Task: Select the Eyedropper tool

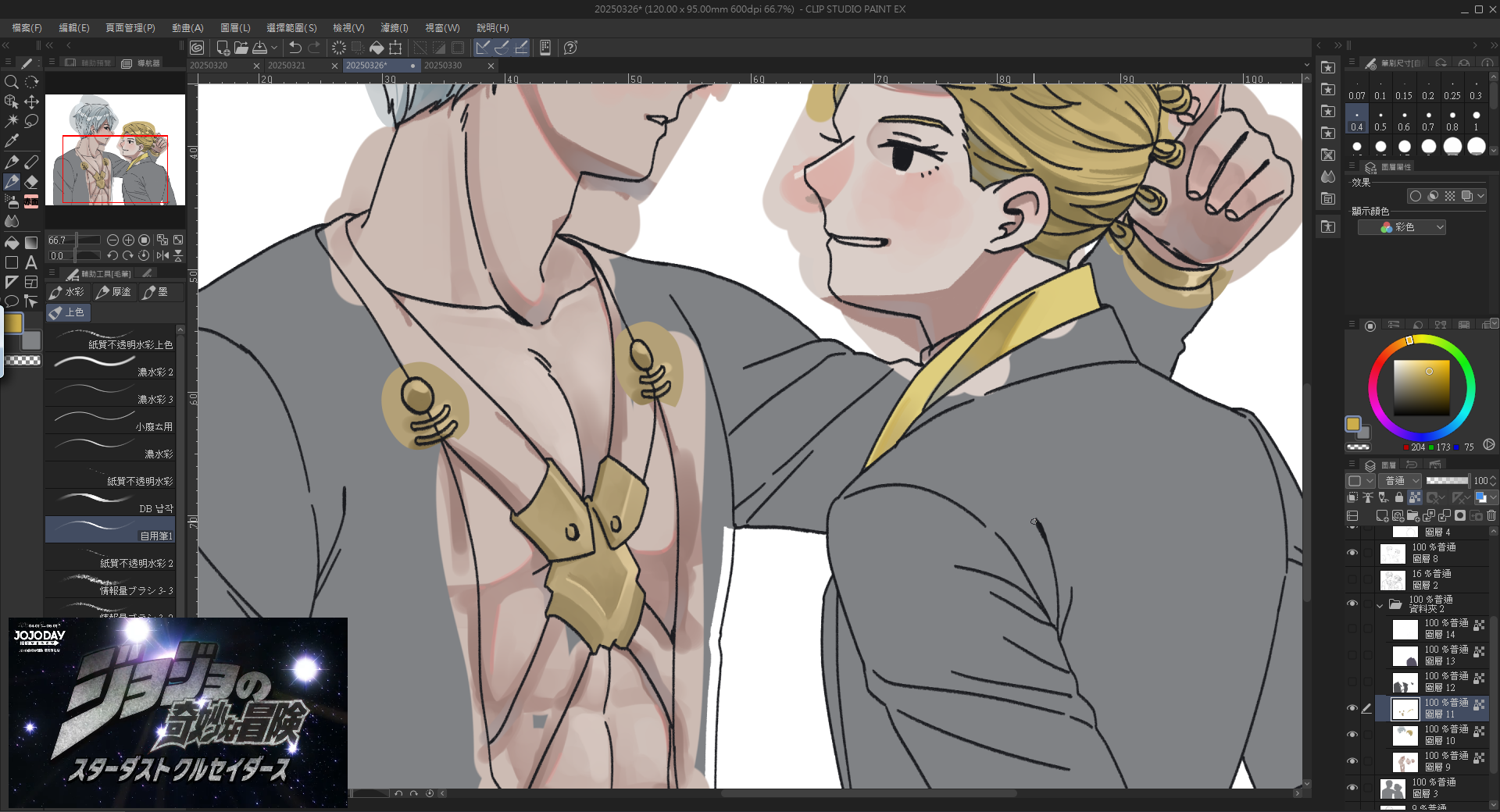Action: point(12,141)
